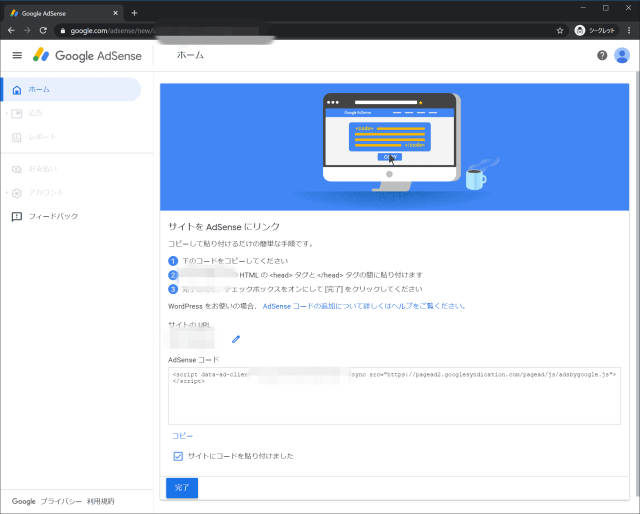Click the pencil icon to edit site URL
This screenshot has height=514, width=640.
point(236,339)
